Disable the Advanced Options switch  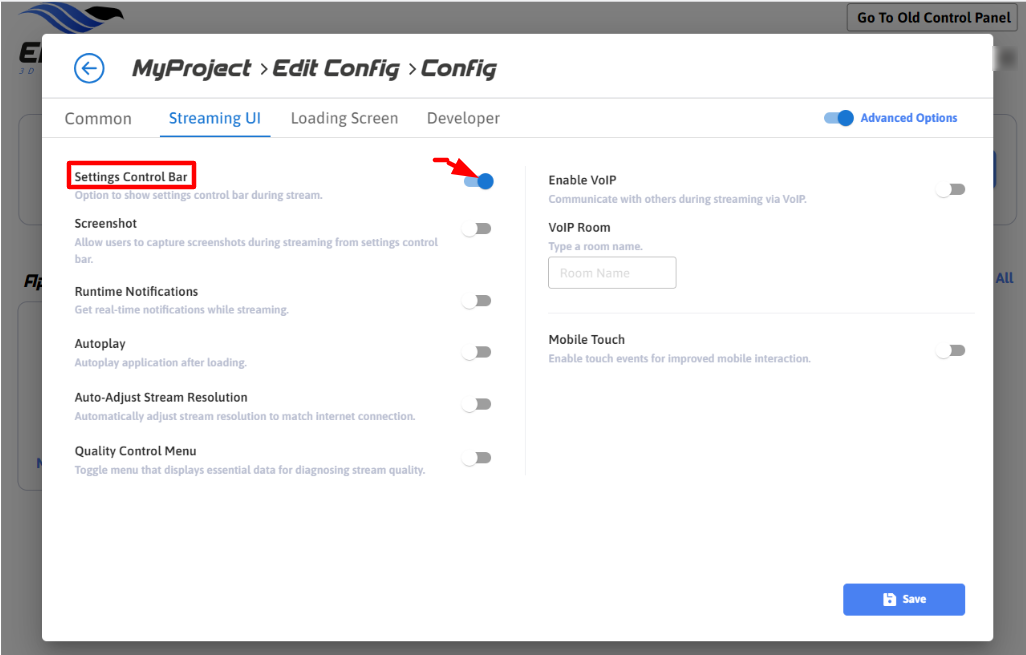pos(839,118)
